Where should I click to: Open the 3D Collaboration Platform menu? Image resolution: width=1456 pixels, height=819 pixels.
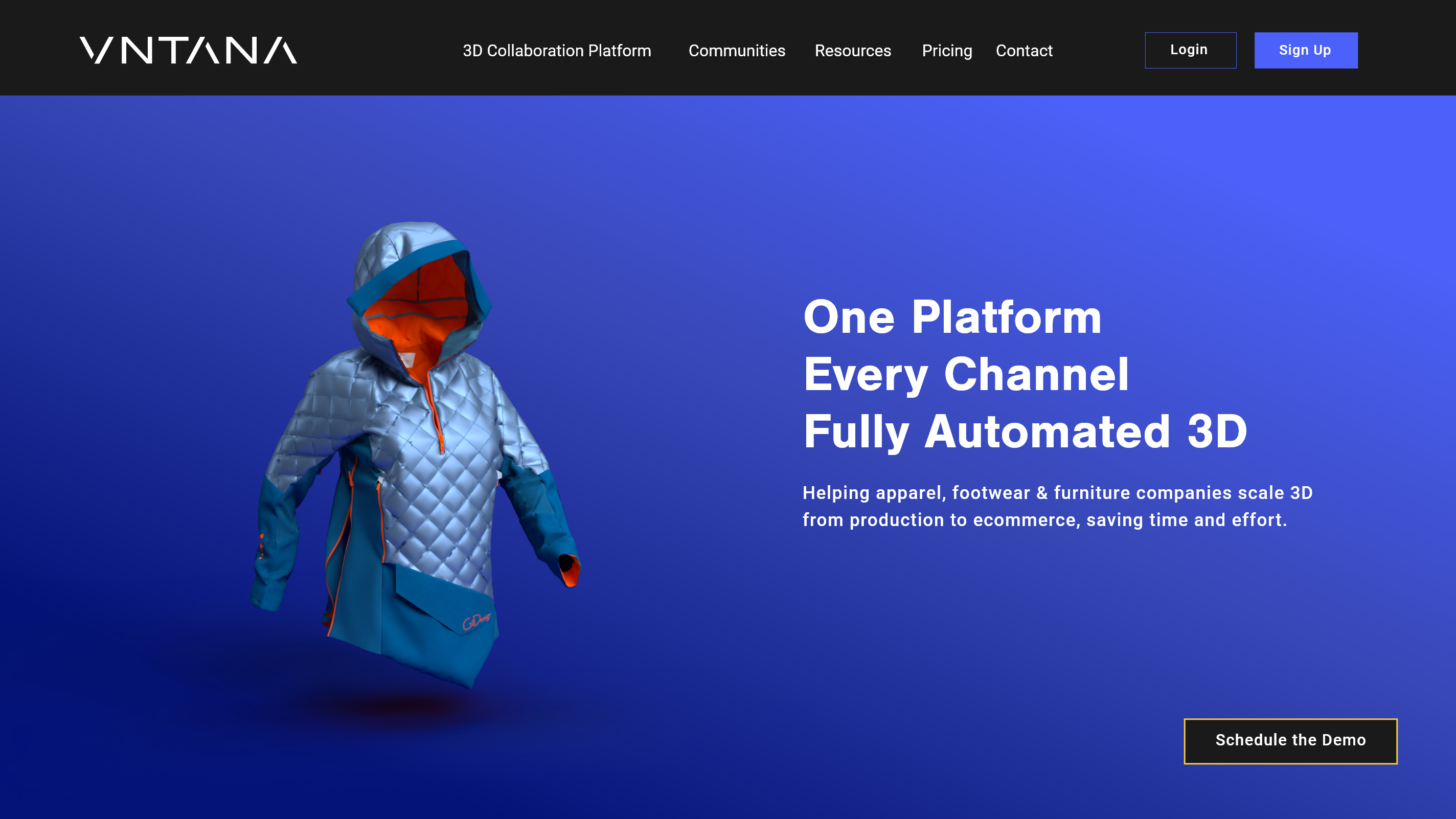(x=557, y=51)
